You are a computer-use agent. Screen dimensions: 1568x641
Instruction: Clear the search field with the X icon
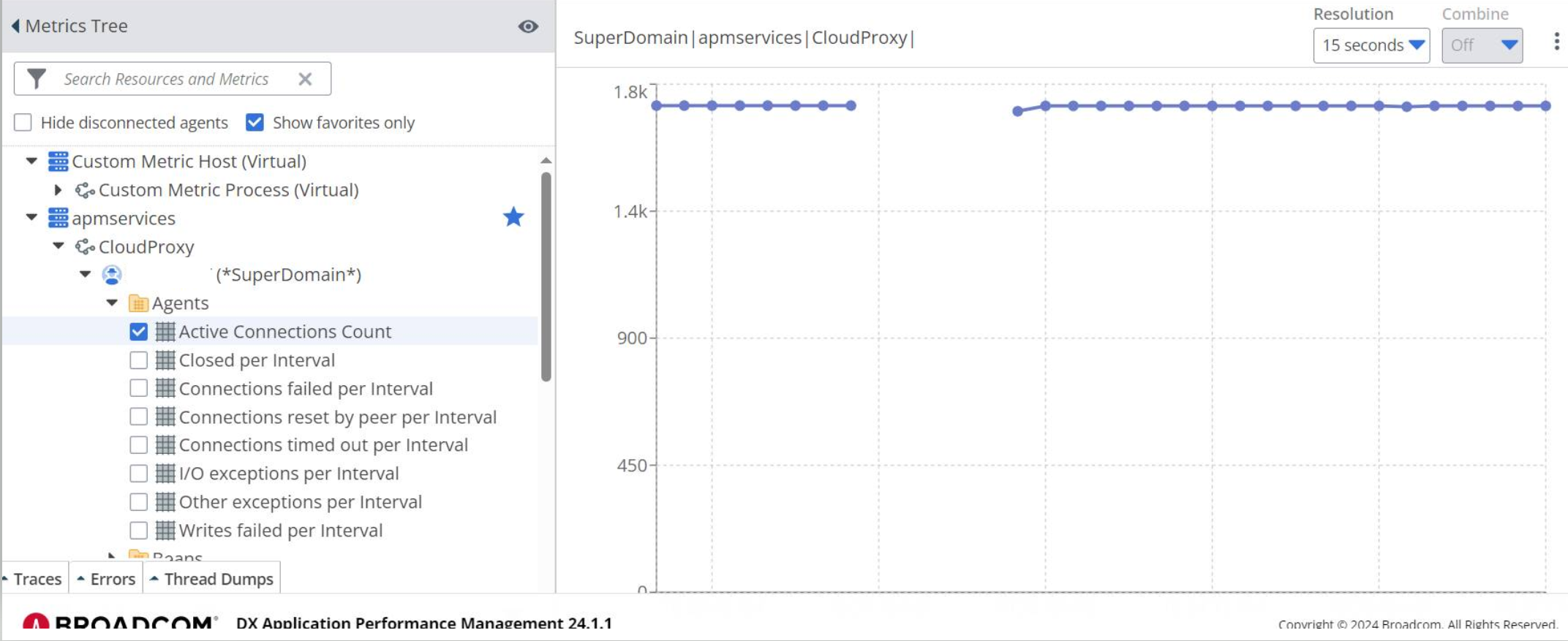(x=305, y=79)
